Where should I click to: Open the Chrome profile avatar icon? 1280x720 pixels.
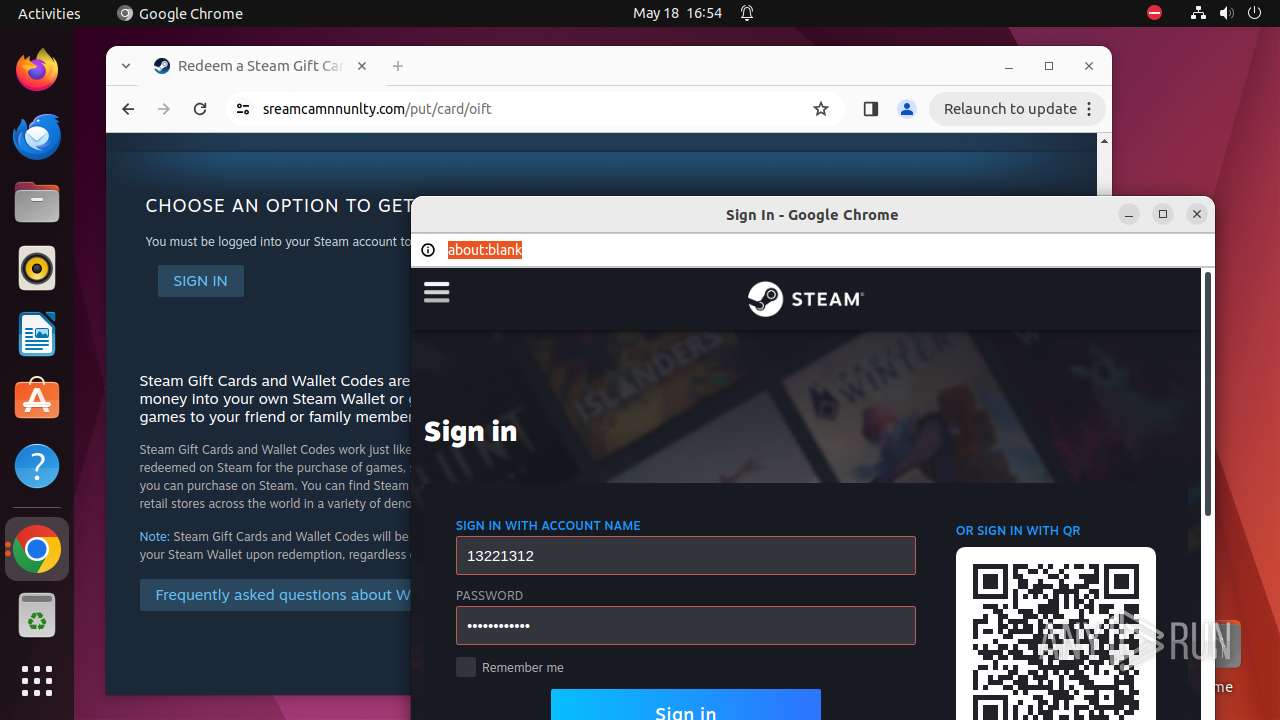pos(907,109)
